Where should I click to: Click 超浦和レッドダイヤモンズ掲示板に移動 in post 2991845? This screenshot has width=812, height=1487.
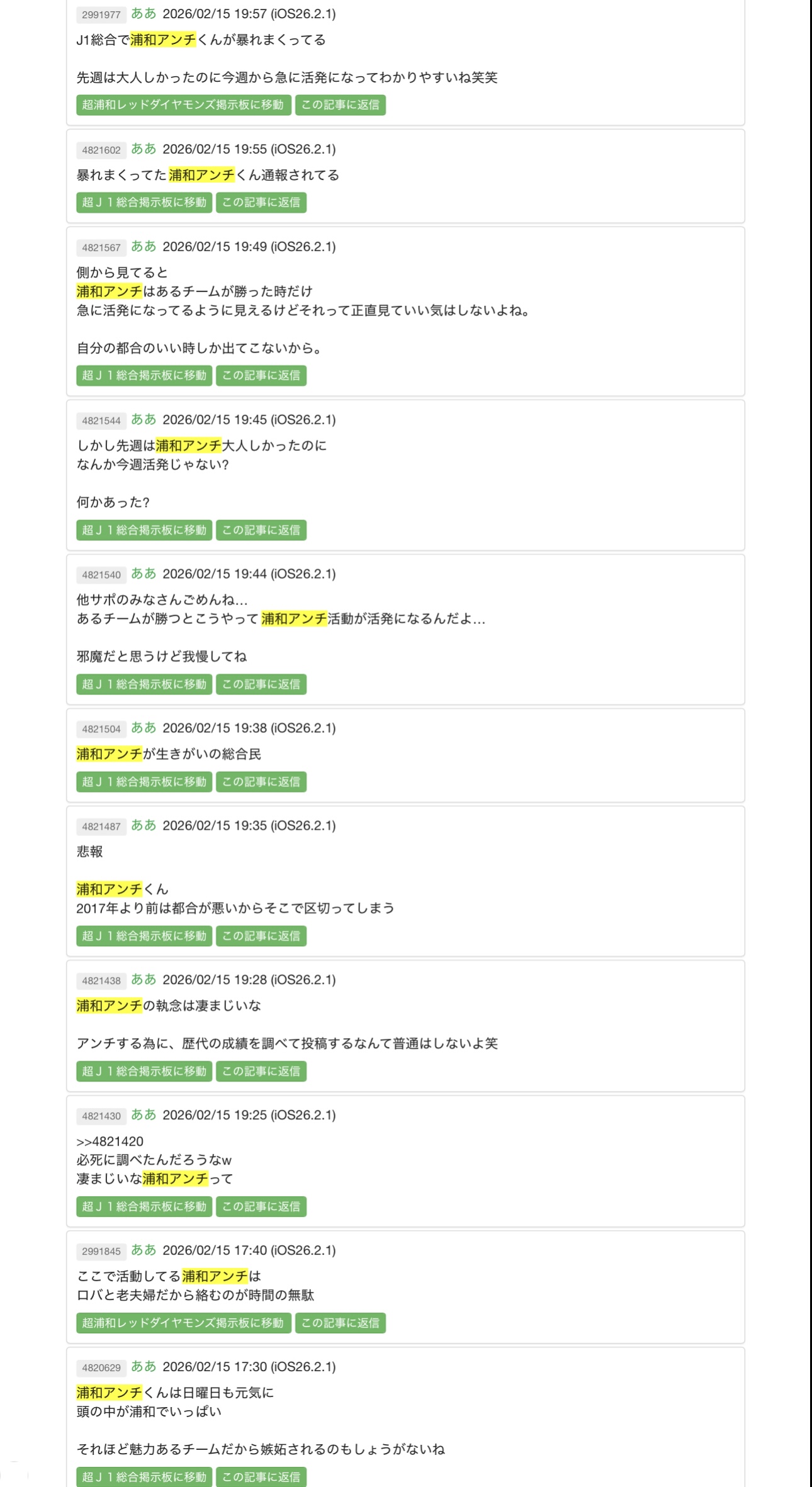tap(183, 1323)
